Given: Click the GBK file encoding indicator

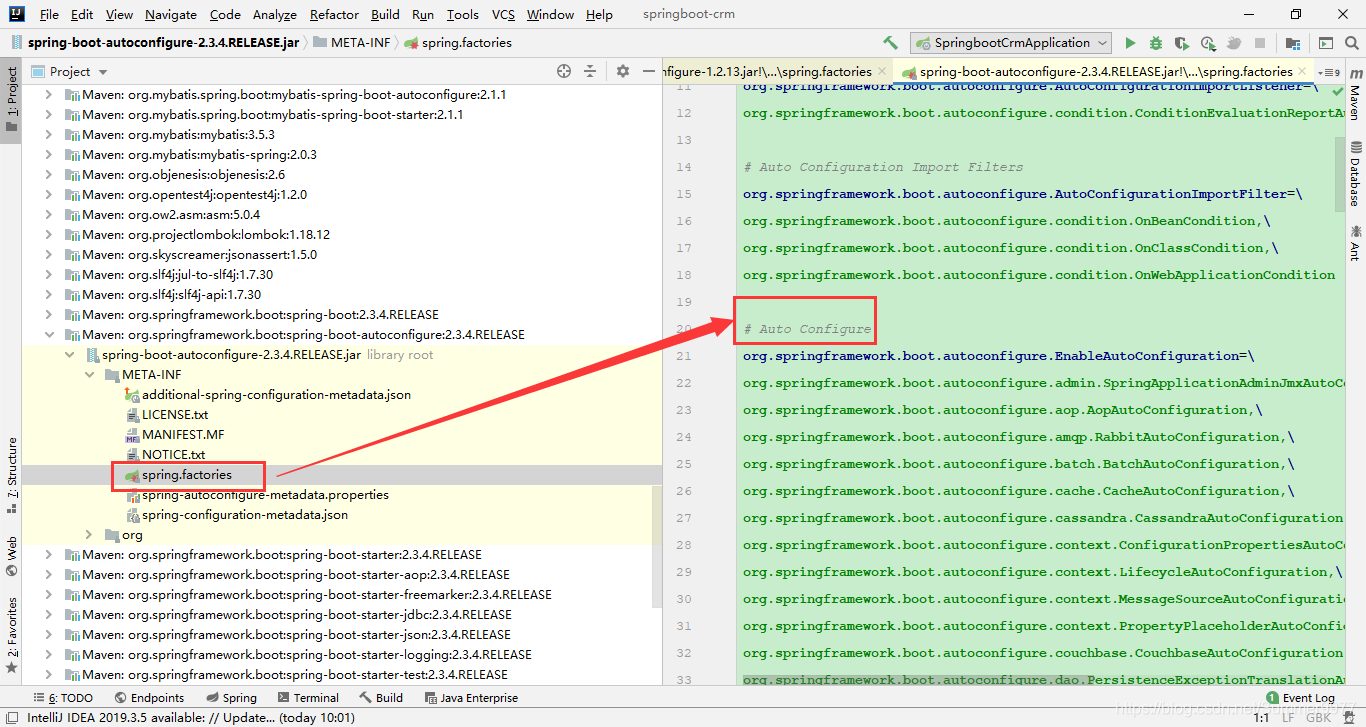Looking at the screenshot, I should pos(1318,717).
